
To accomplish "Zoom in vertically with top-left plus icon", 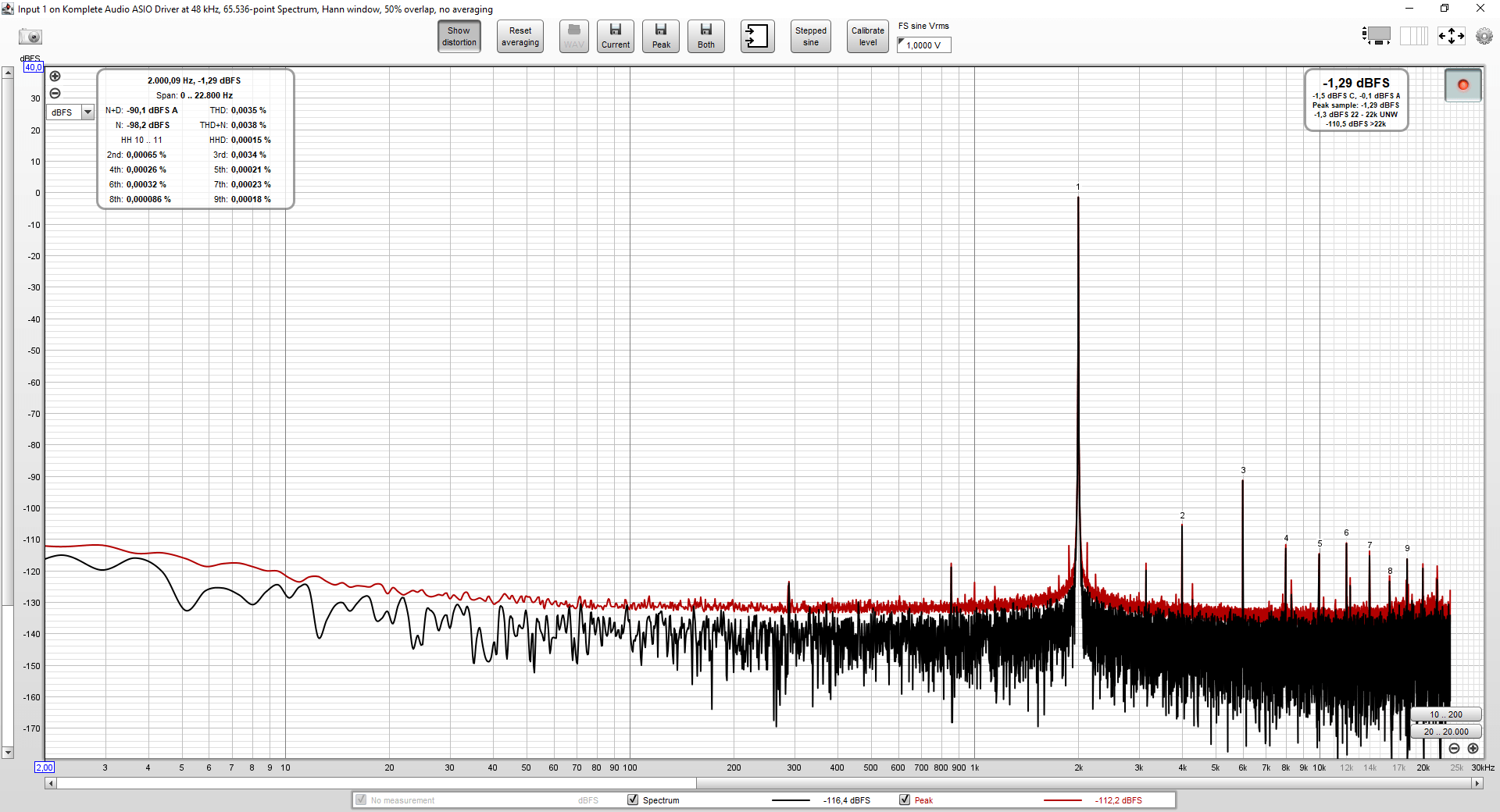I will (55, 77).
